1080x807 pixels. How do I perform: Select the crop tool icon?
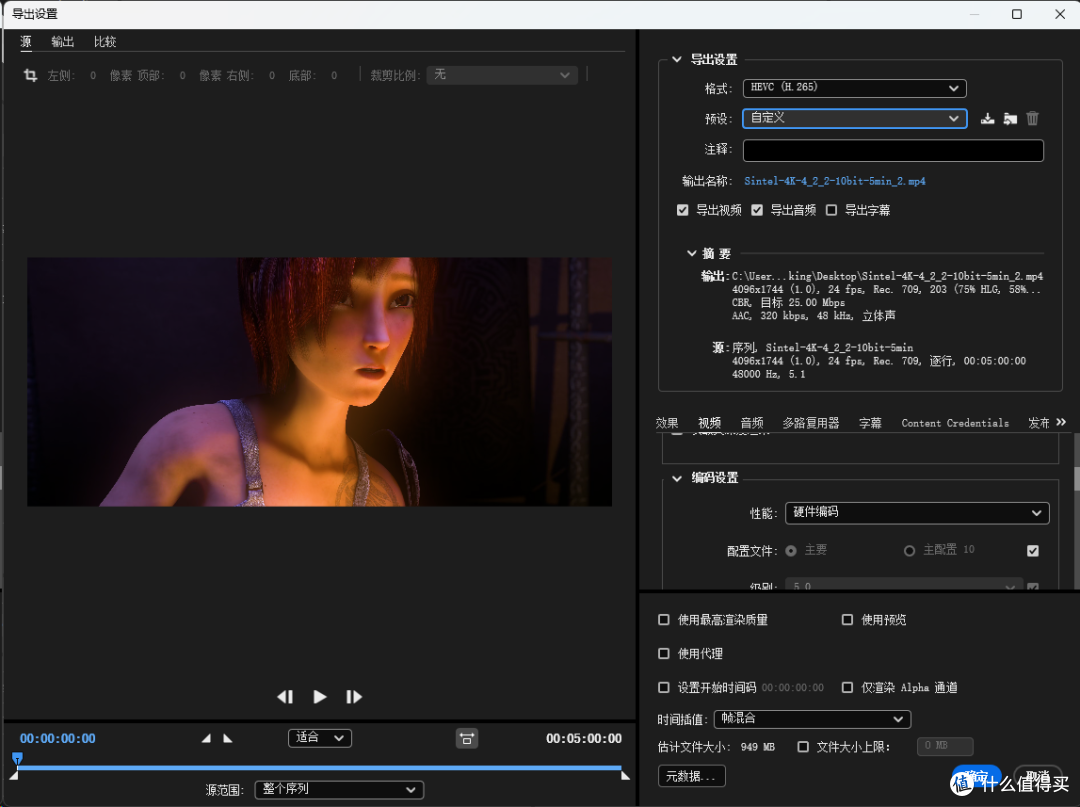coord(30,75)
